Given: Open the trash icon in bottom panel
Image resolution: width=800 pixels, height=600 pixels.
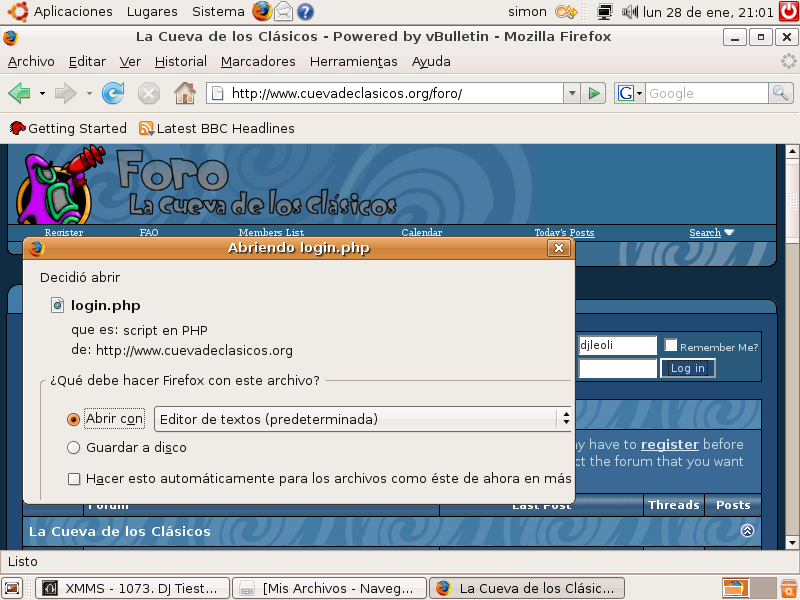Looking at the screenshot, I should 789,588.
